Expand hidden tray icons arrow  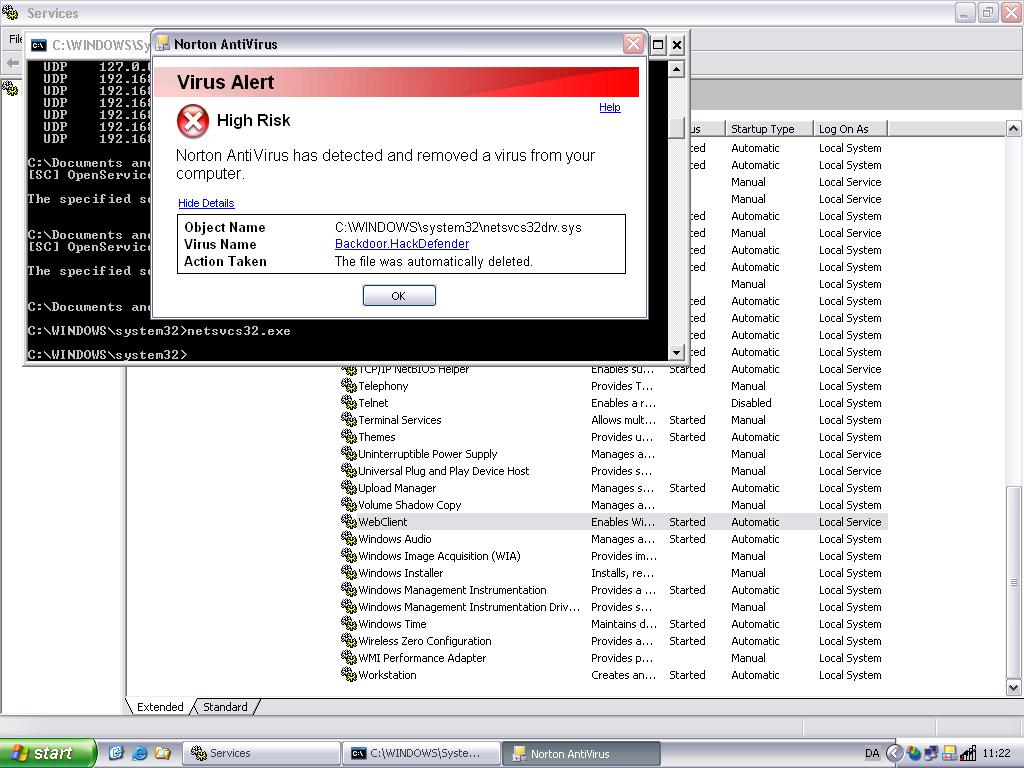[894, 753]
